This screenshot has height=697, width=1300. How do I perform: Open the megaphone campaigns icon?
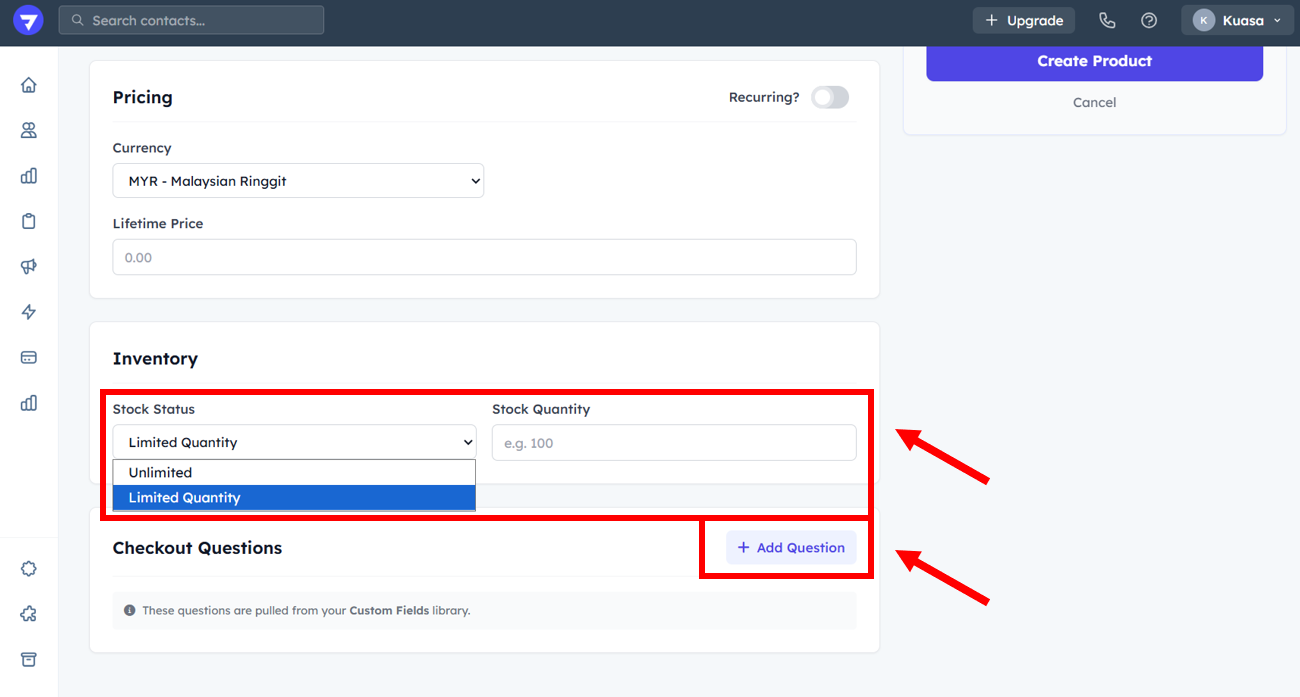(x=29, y=266)
